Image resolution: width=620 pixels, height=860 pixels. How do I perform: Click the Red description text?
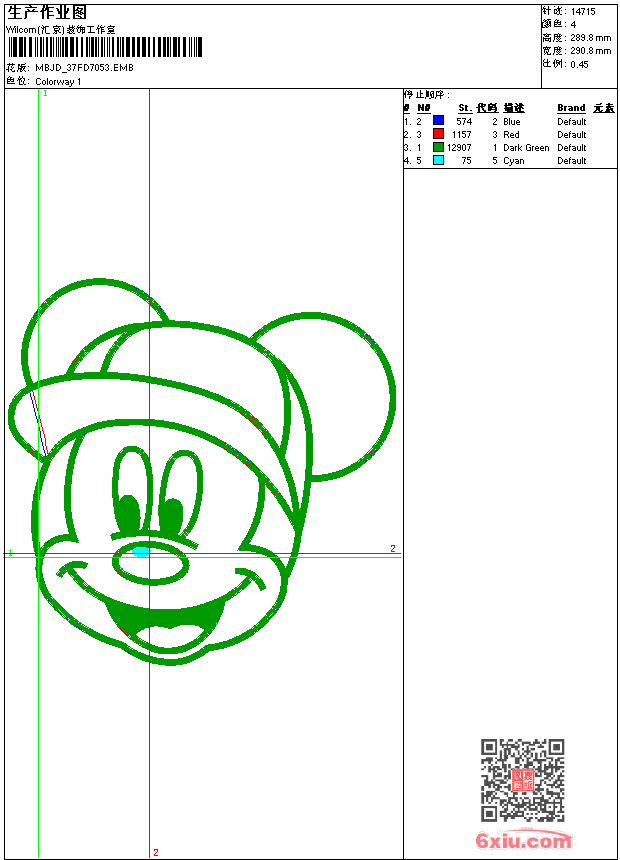(511, 135)
